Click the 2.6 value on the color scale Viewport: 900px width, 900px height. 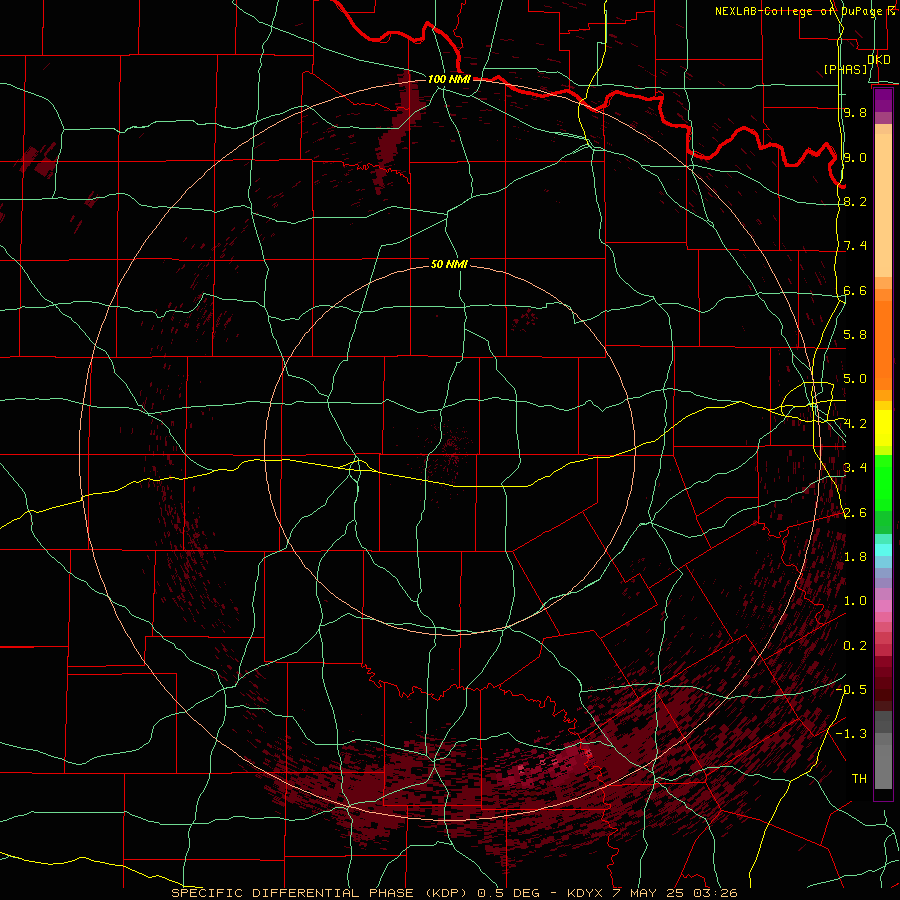click(855, 513)
